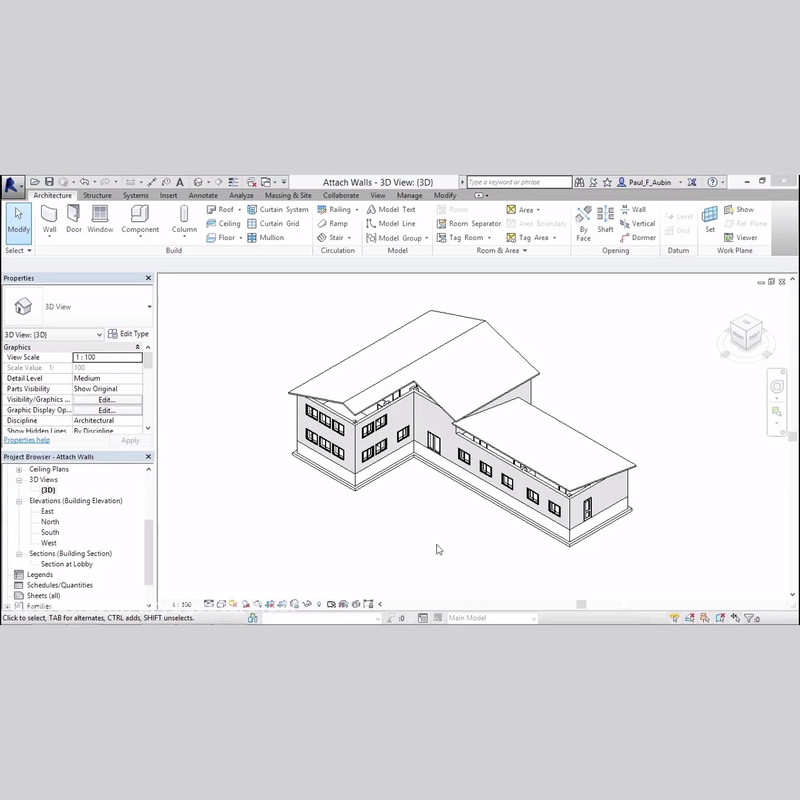The width and height of the screenshot is (800, 800).
Task: Collapse the 3D Views tree node
Action: [19, 480]
